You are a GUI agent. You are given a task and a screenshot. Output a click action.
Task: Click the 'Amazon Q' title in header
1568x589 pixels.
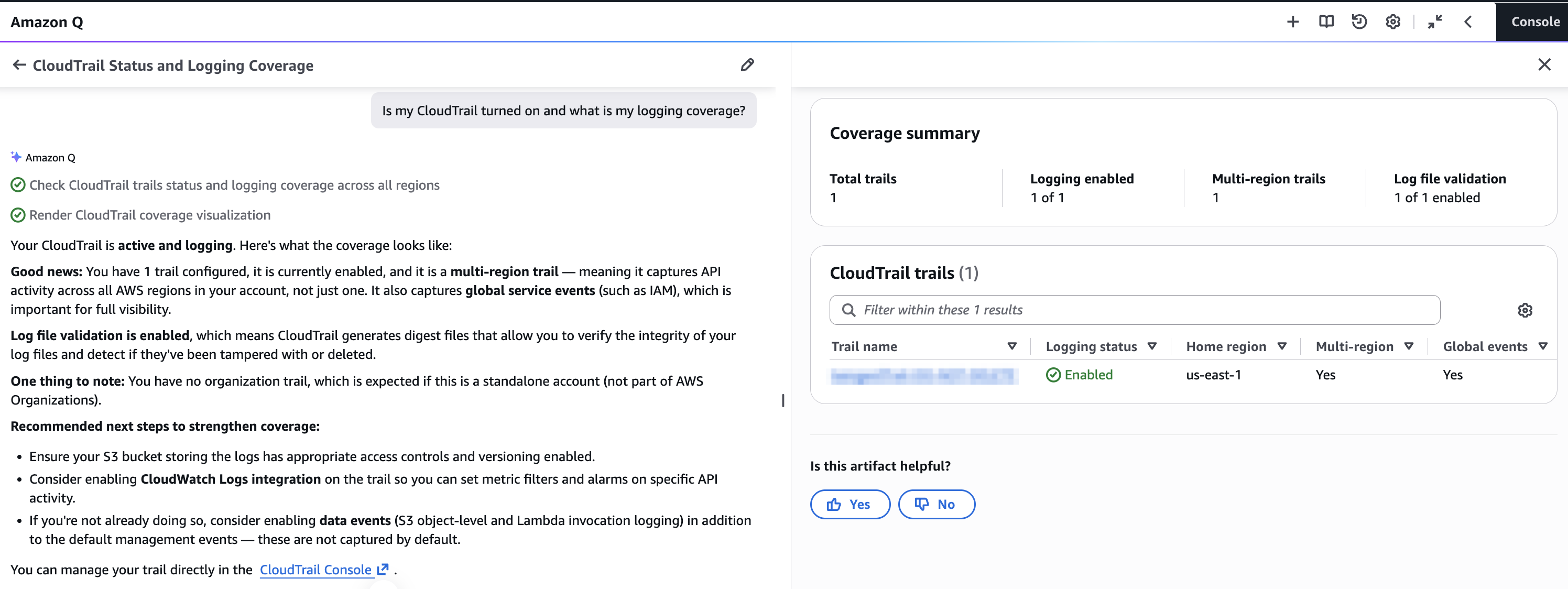(x=47, y=22)
